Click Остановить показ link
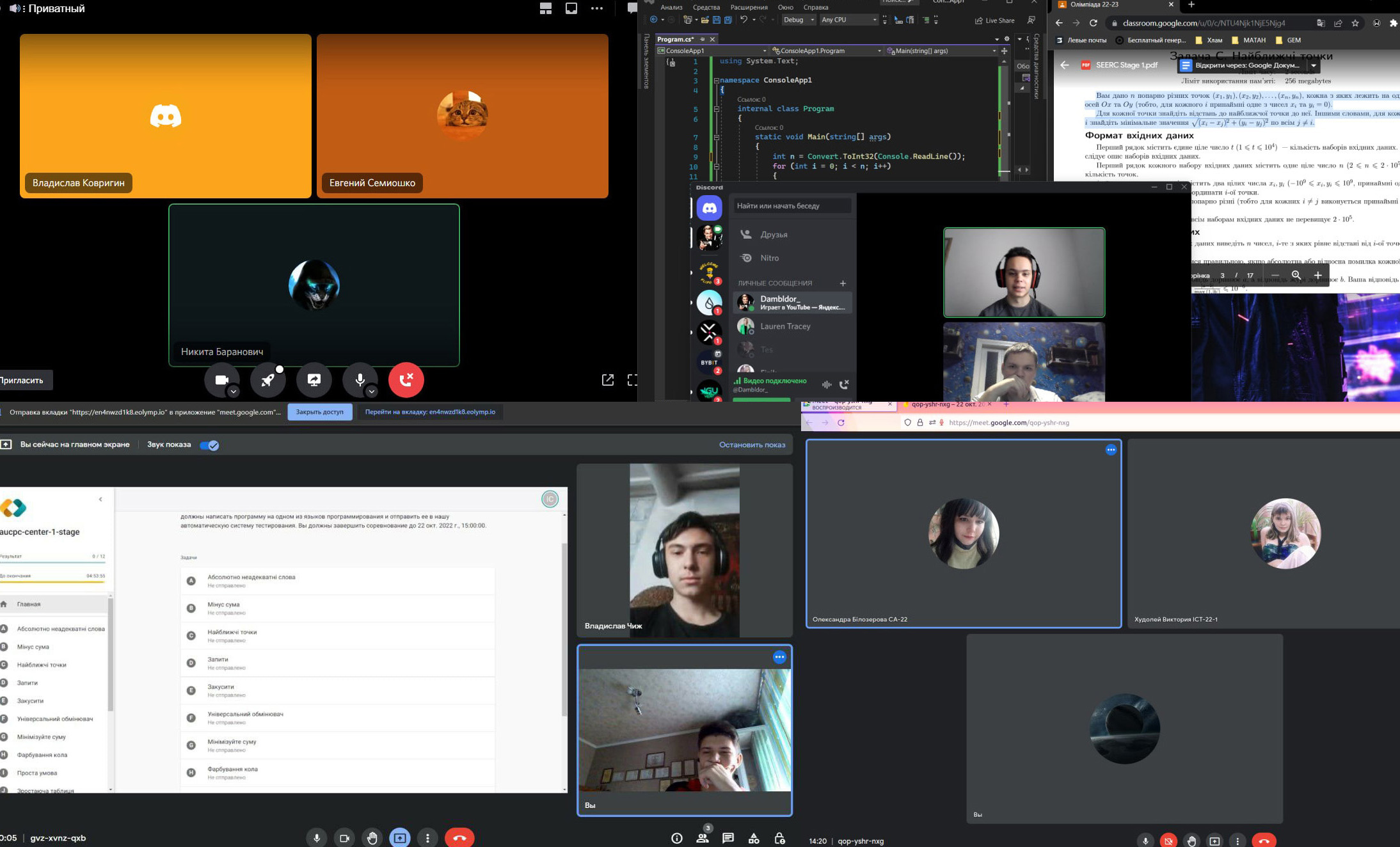 coord(752,445)
